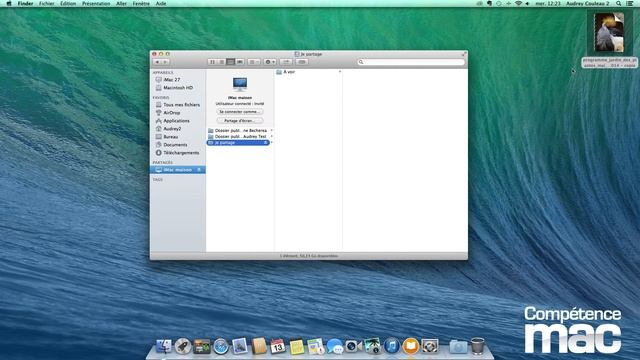Eject the Je partage volume icon

266,142
